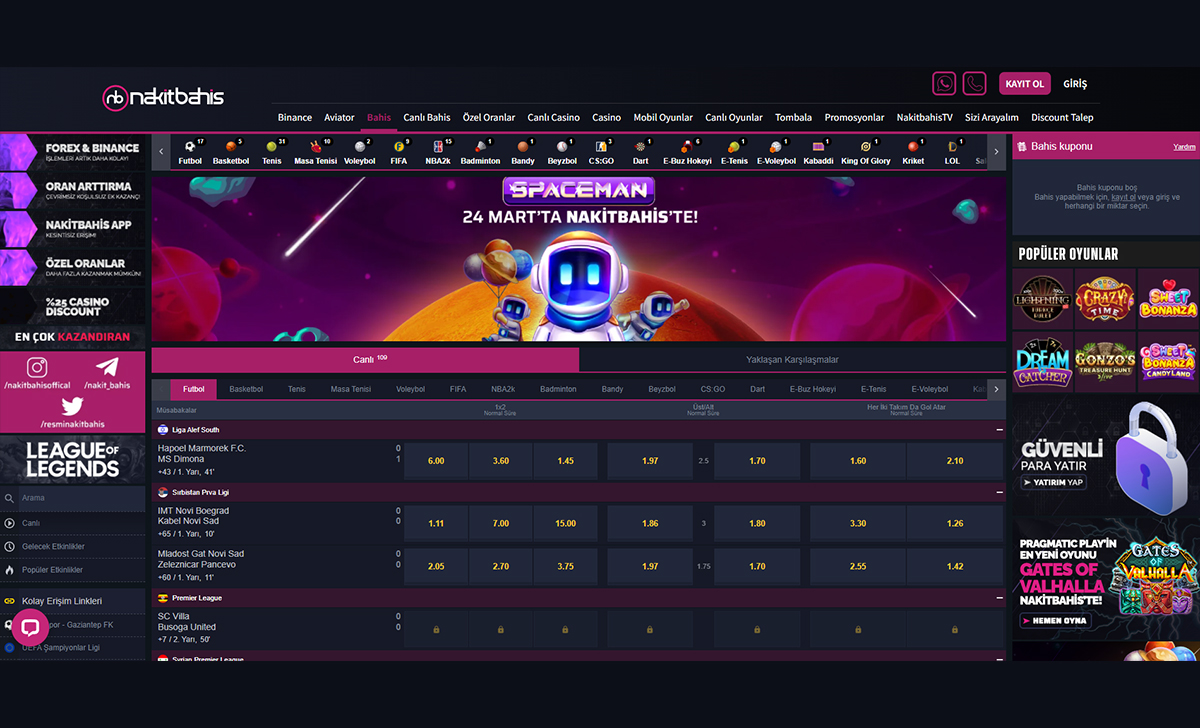Viewport: 1200px width, 728px height.
Task: Open the %25 Casino Discount banner
Action: tap(73, 306)
